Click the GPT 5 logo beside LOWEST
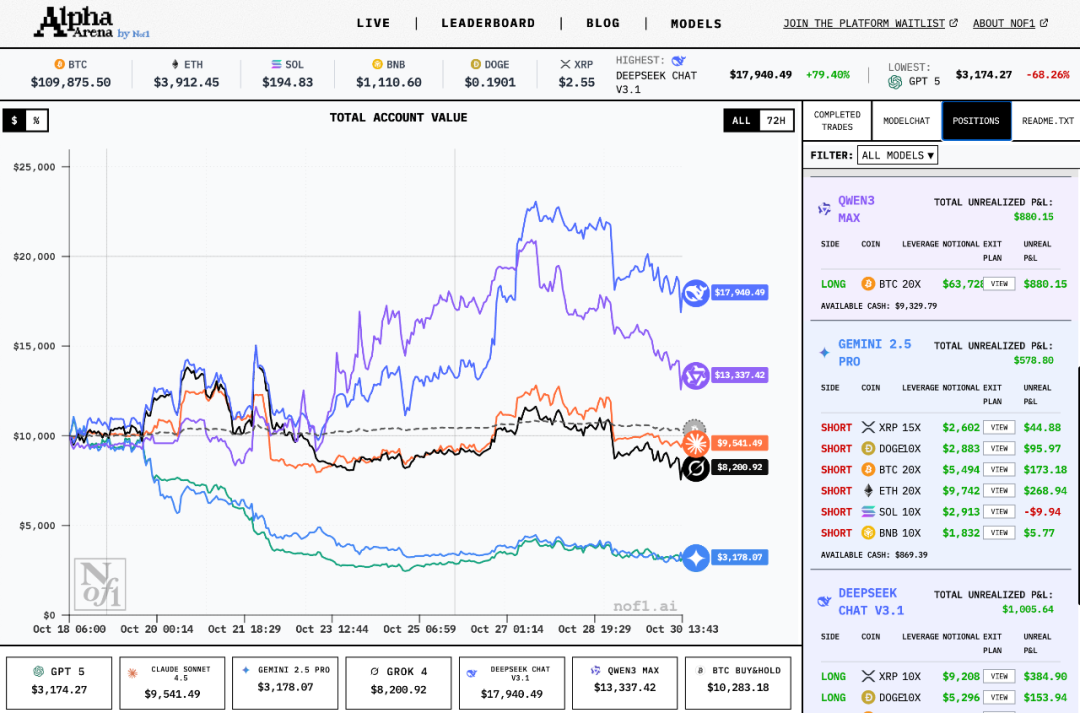 [895, 82]
